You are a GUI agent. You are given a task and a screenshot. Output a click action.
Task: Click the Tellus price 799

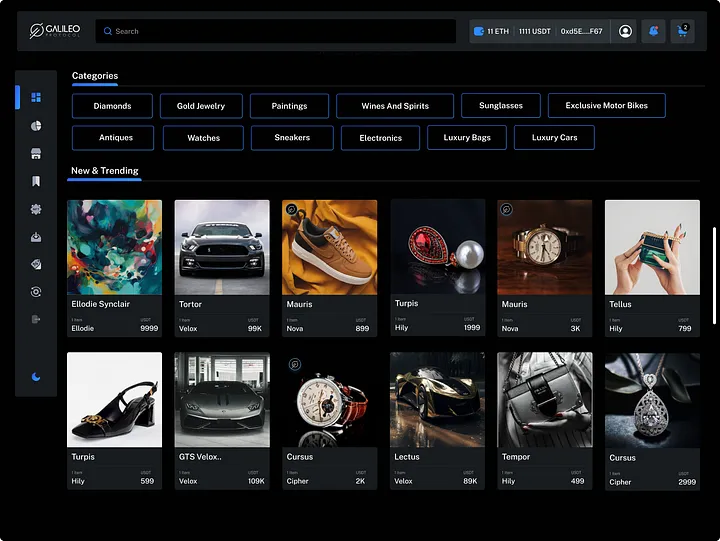tap(685, 328)
